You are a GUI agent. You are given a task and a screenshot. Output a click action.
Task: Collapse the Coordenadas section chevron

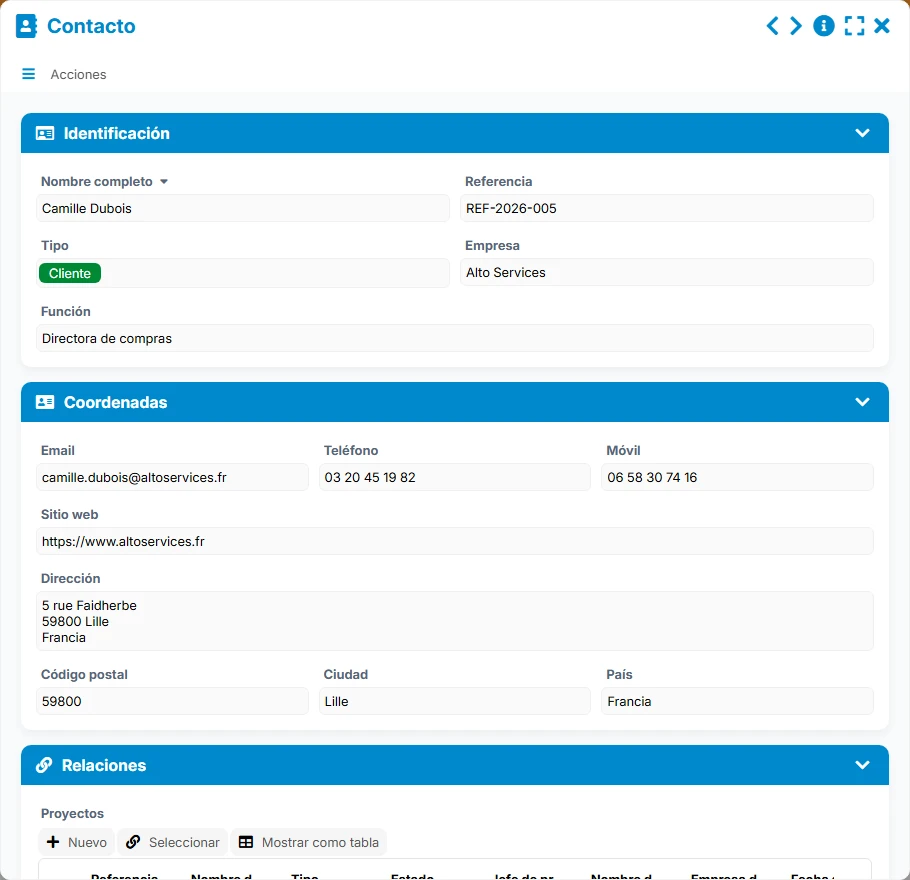tap(862, 402)
